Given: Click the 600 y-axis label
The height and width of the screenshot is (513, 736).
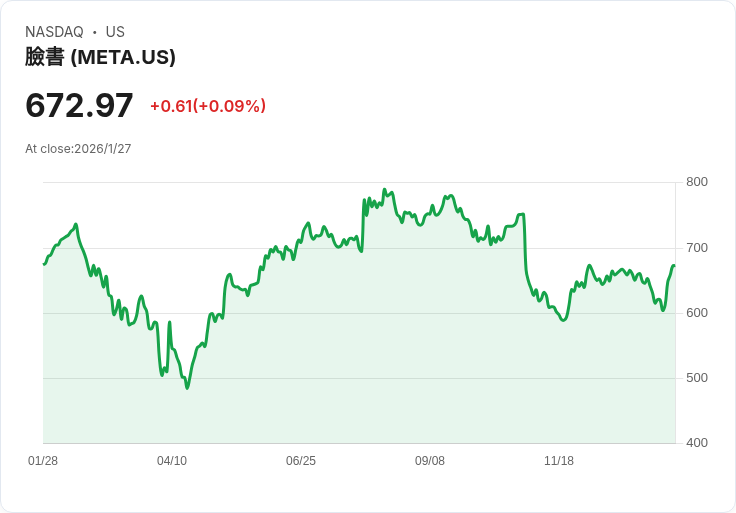Looking at the screenshot, I should coord(697,313).
